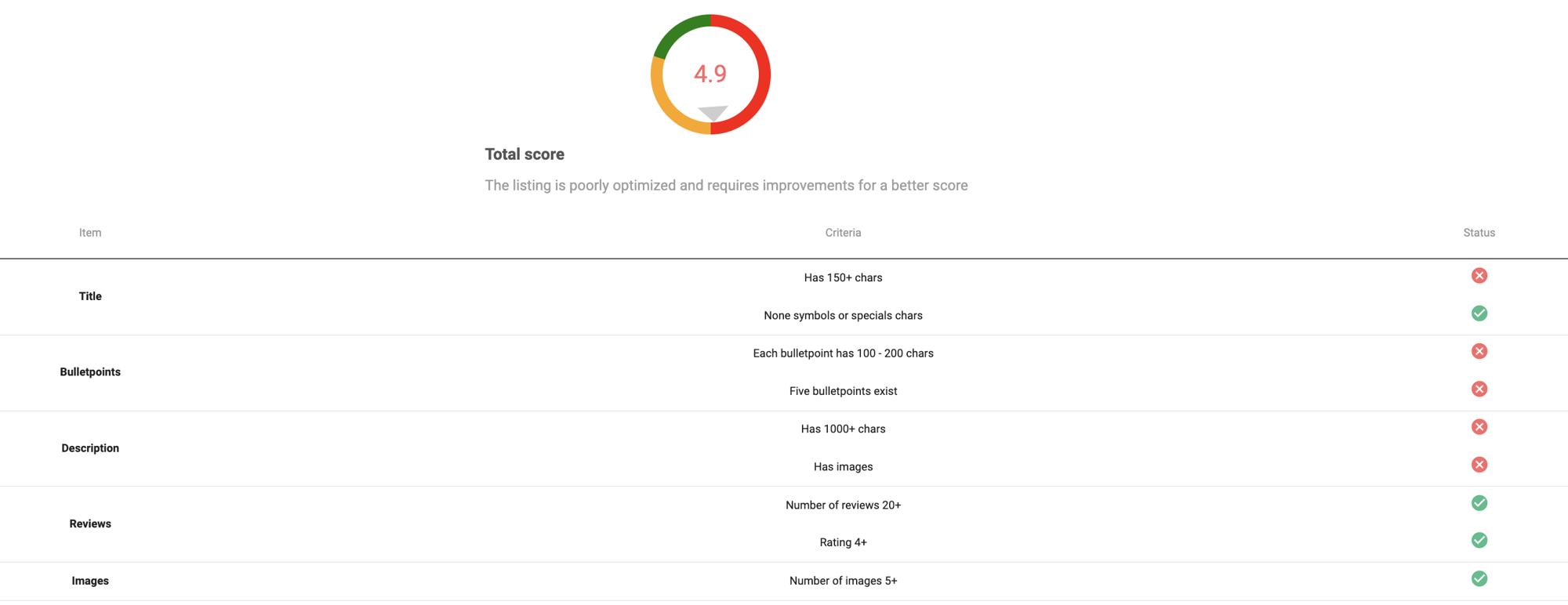
Task: Click red X for Has 1000+ chars
Action: point(1479,427)
